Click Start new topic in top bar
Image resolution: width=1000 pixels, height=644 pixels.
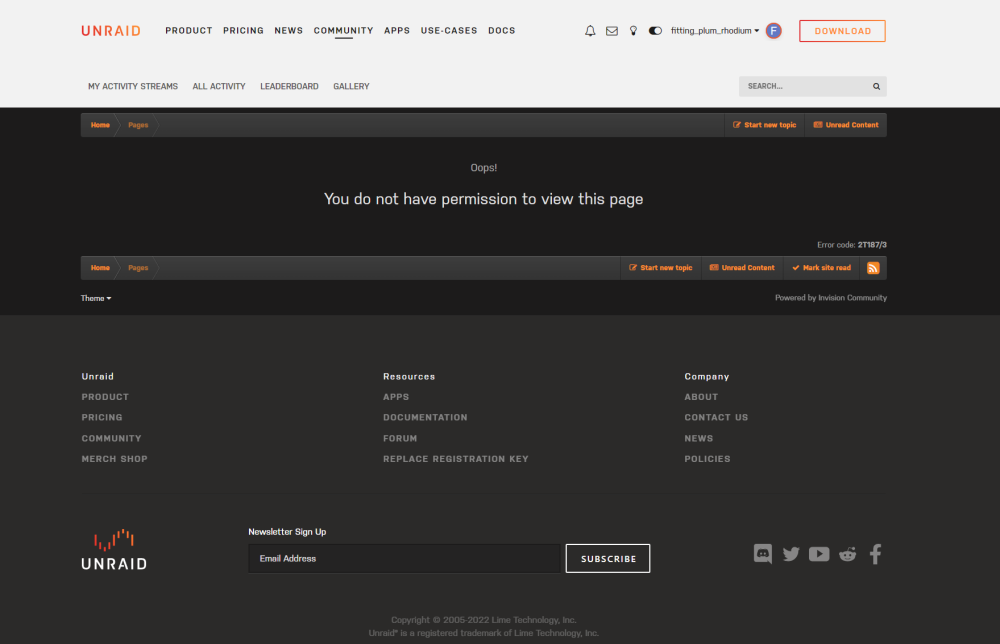tap(764, 125)
